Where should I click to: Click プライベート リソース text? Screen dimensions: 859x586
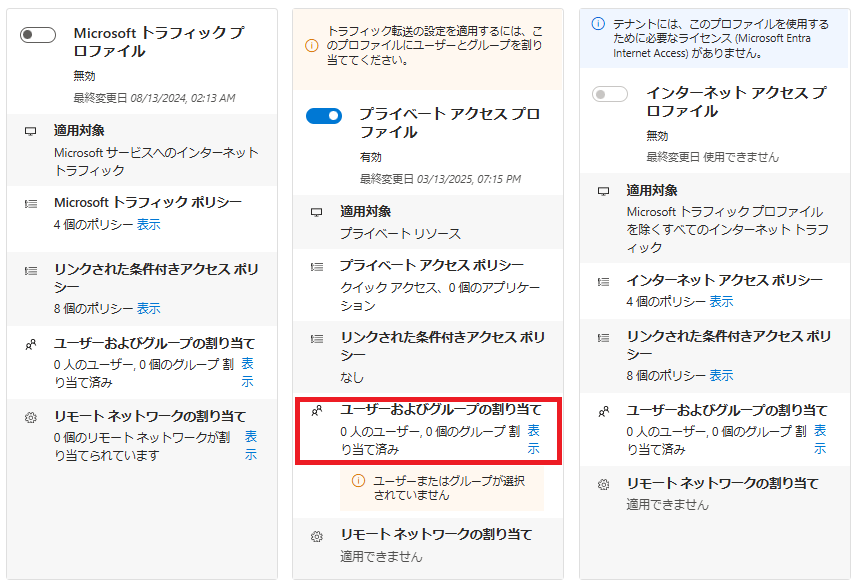400,234
